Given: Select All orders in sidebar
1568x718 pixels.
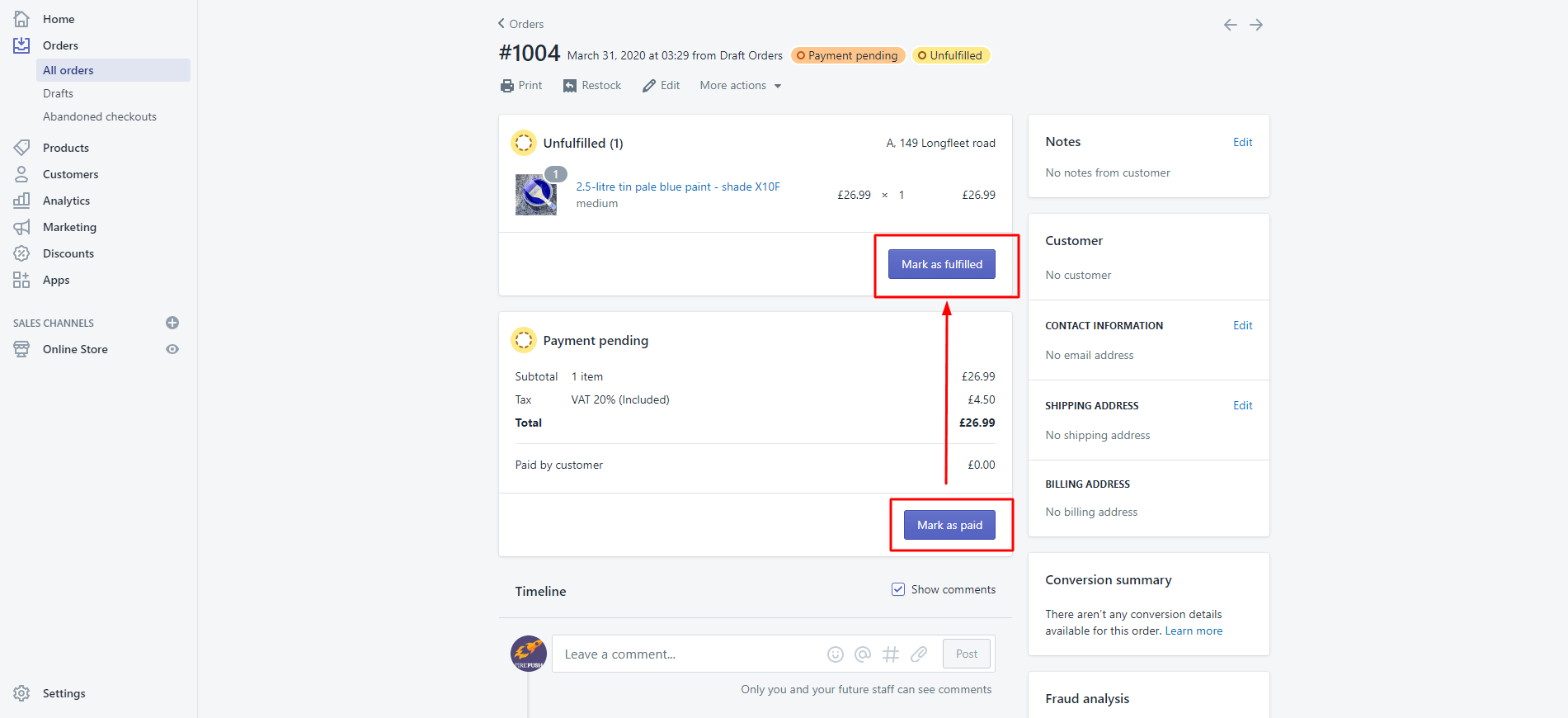Looking at the screenshot, I should (x=113, y=70).
